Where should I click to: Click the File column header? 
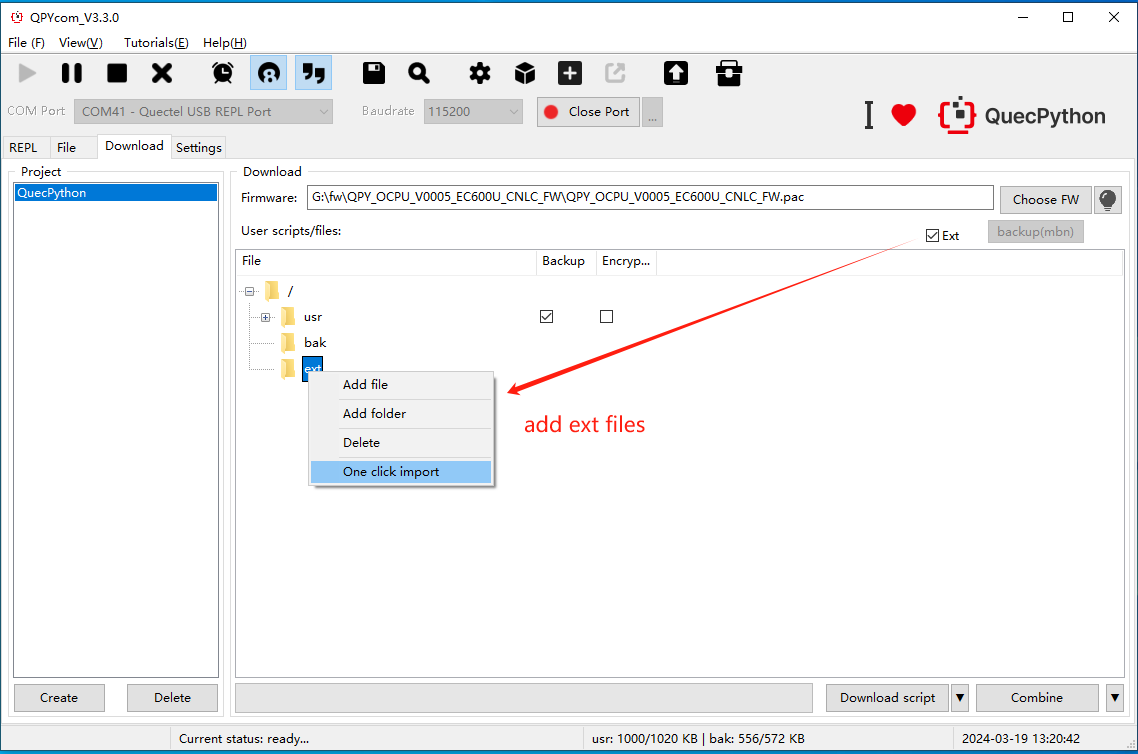[x=386, y=261]
